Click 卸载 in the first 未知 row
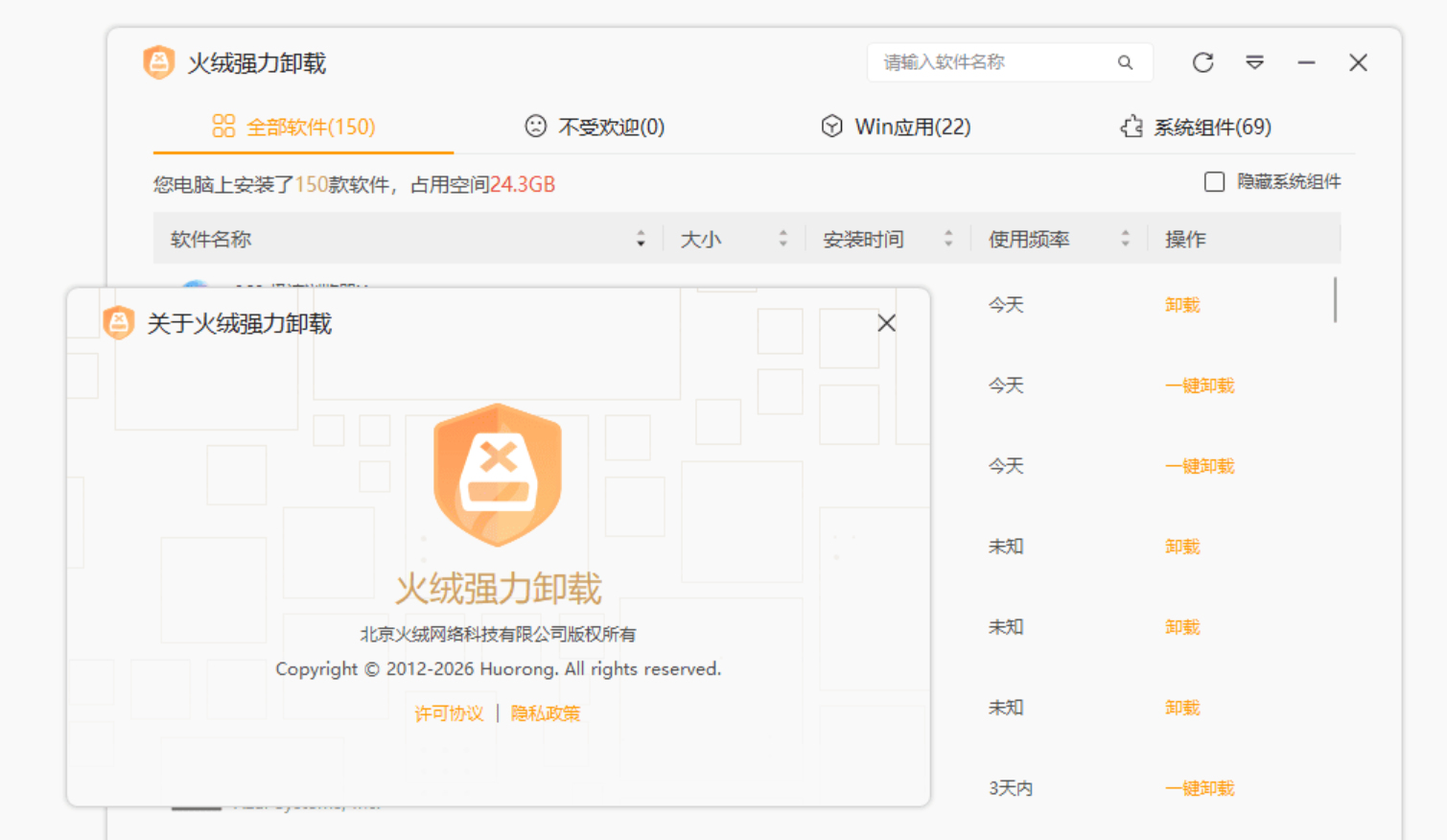Screen dimensions: 1447x840 click(1182, 547)
